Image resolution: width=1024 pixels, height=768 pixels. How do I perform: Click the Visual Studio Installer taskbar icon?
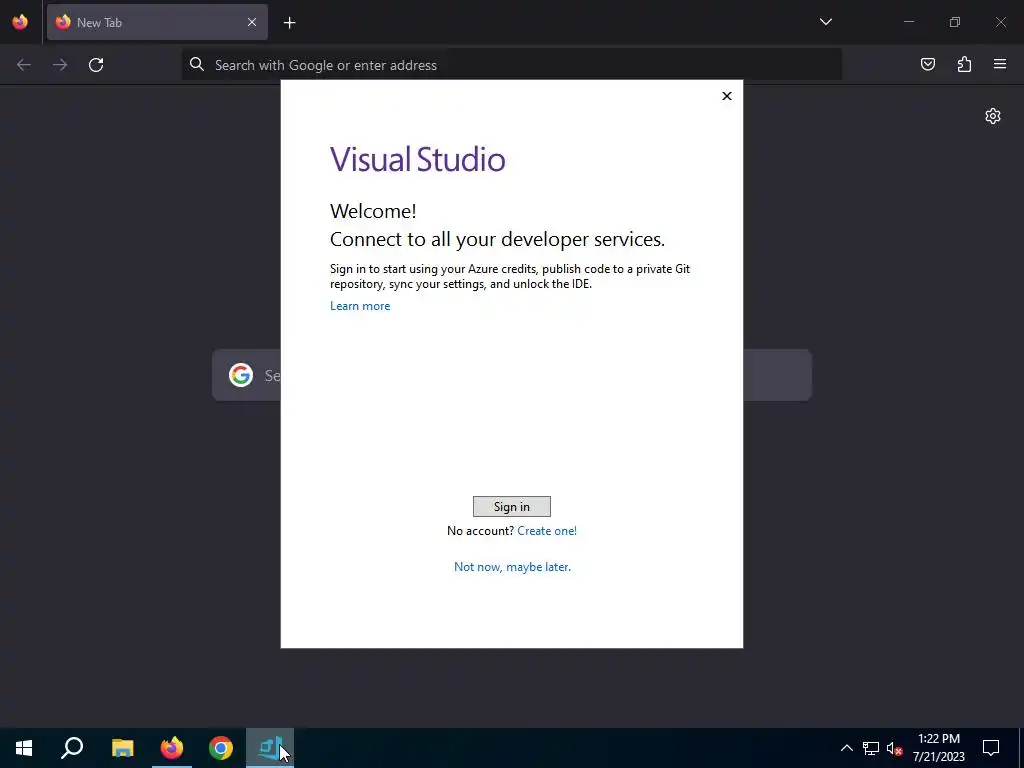coord(270,748)
